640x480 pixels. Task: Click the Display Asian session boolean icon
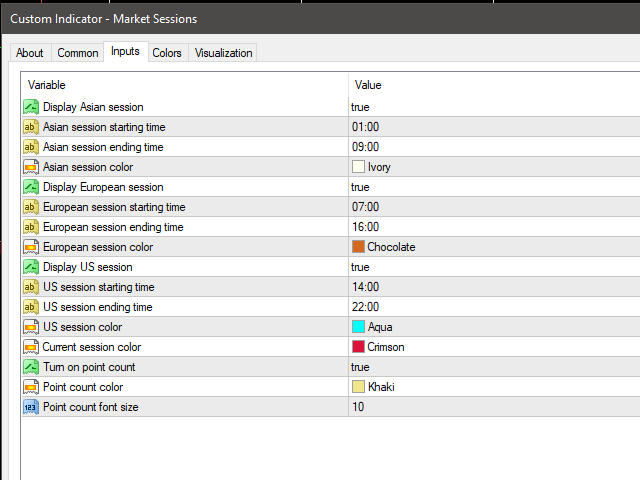31,107
